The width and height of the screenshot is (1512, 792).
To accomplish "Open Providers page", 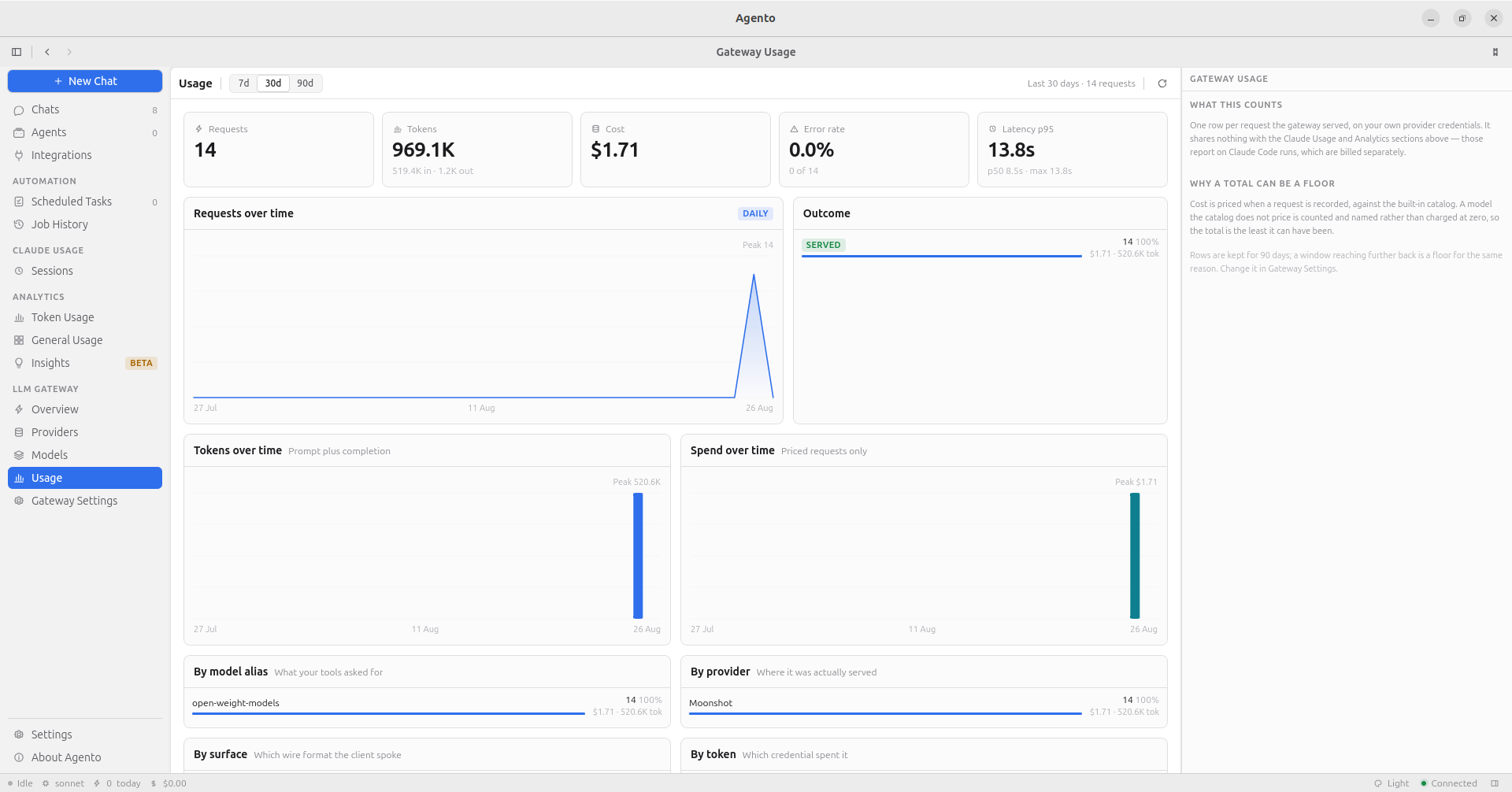I will [85, 432].
